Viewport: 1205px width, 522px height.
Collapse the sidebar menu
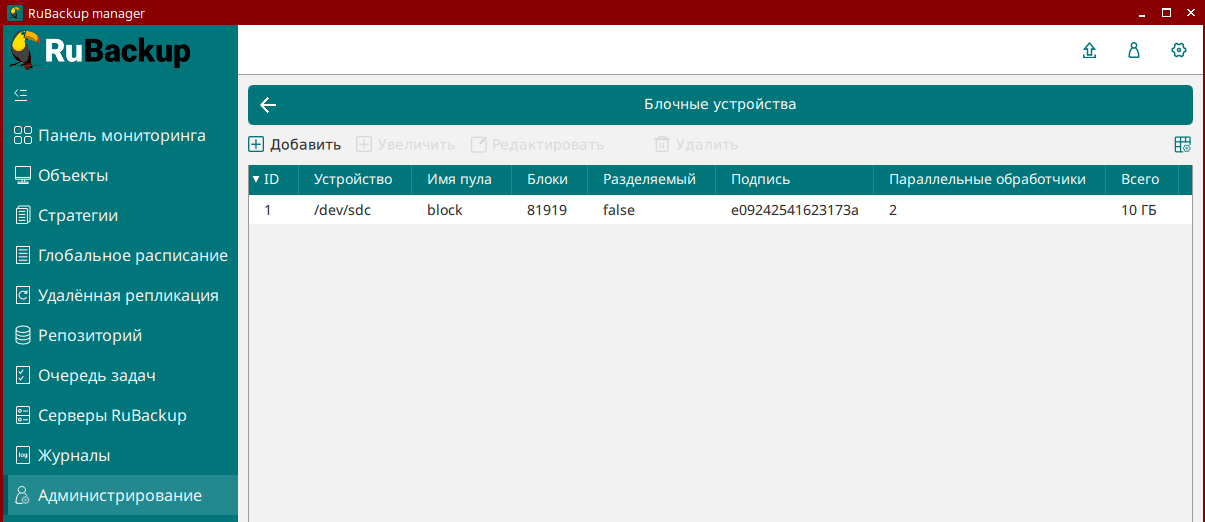point(21,95)
